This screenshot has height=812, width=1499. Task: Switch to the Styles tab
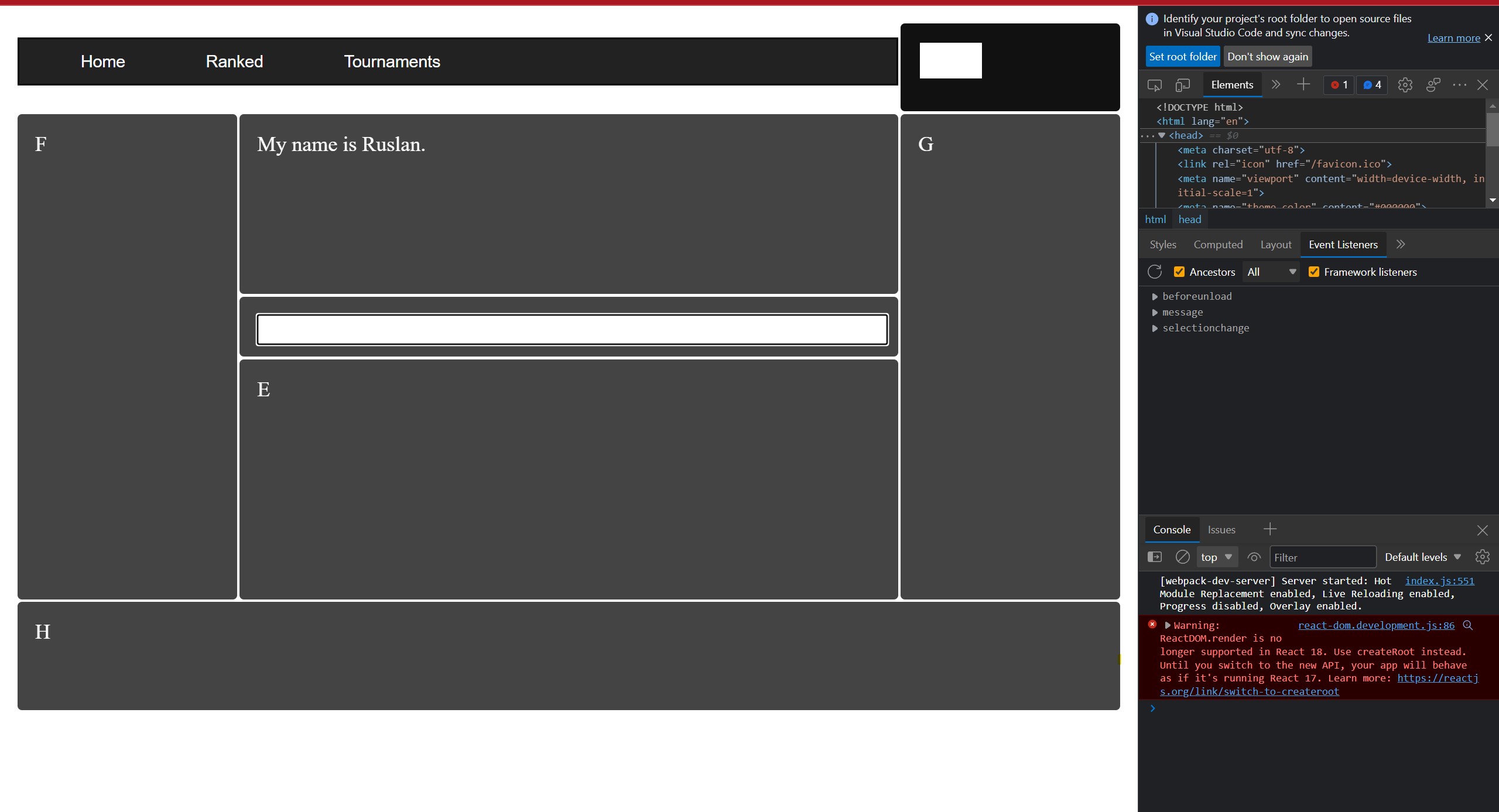(x=1162, y=245)
